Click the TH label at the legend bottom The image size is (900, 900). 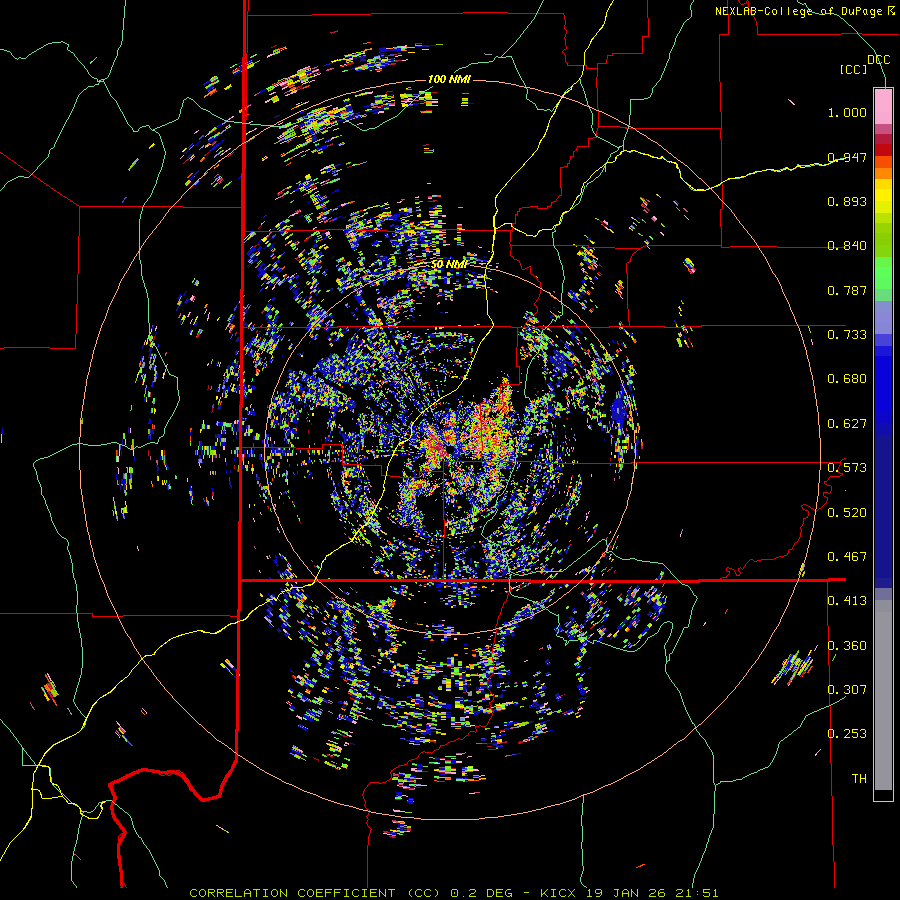[x=859, y=779]
